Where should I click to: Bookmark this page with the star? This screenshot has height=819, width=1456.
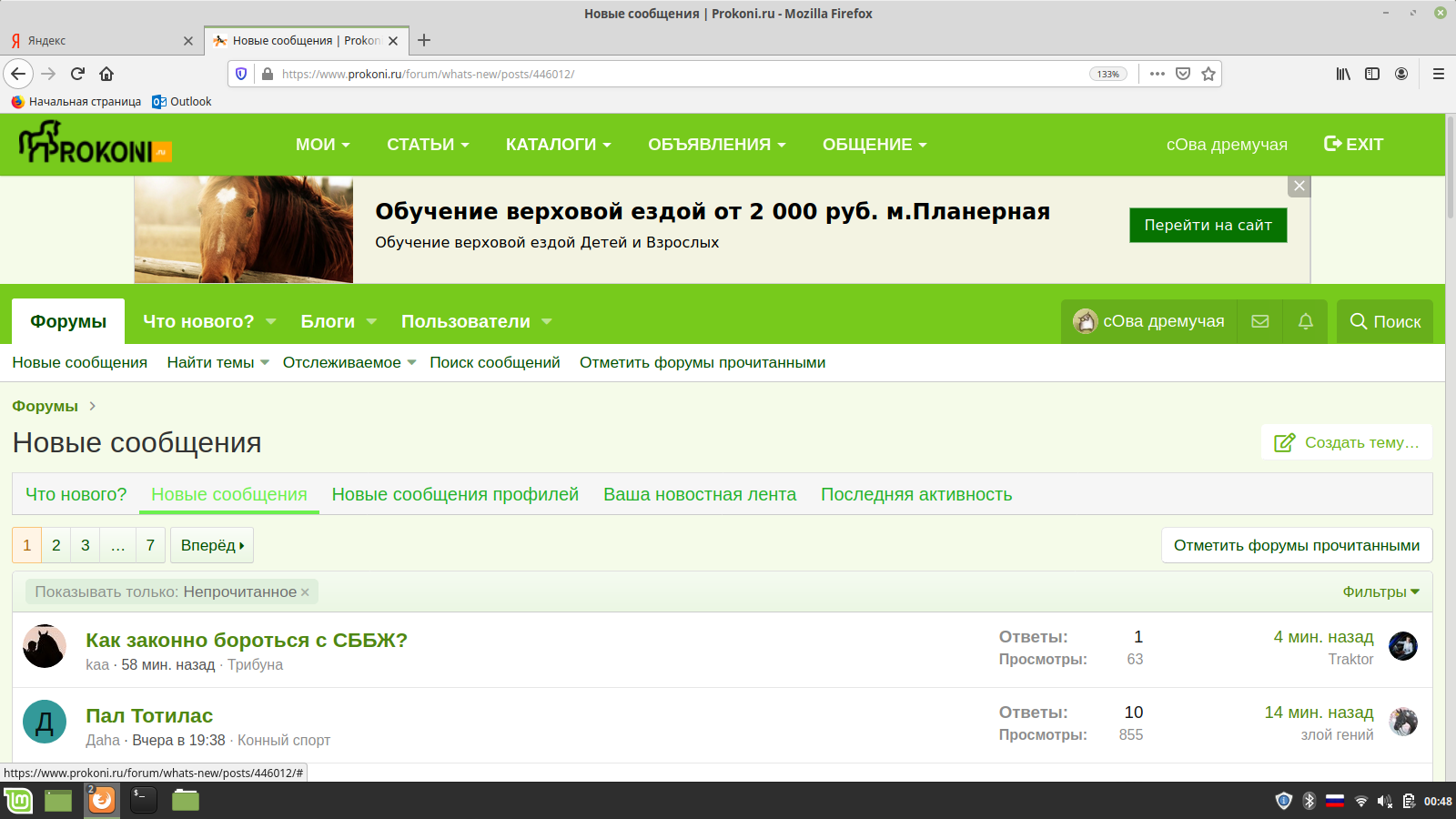coord(1208,74)
